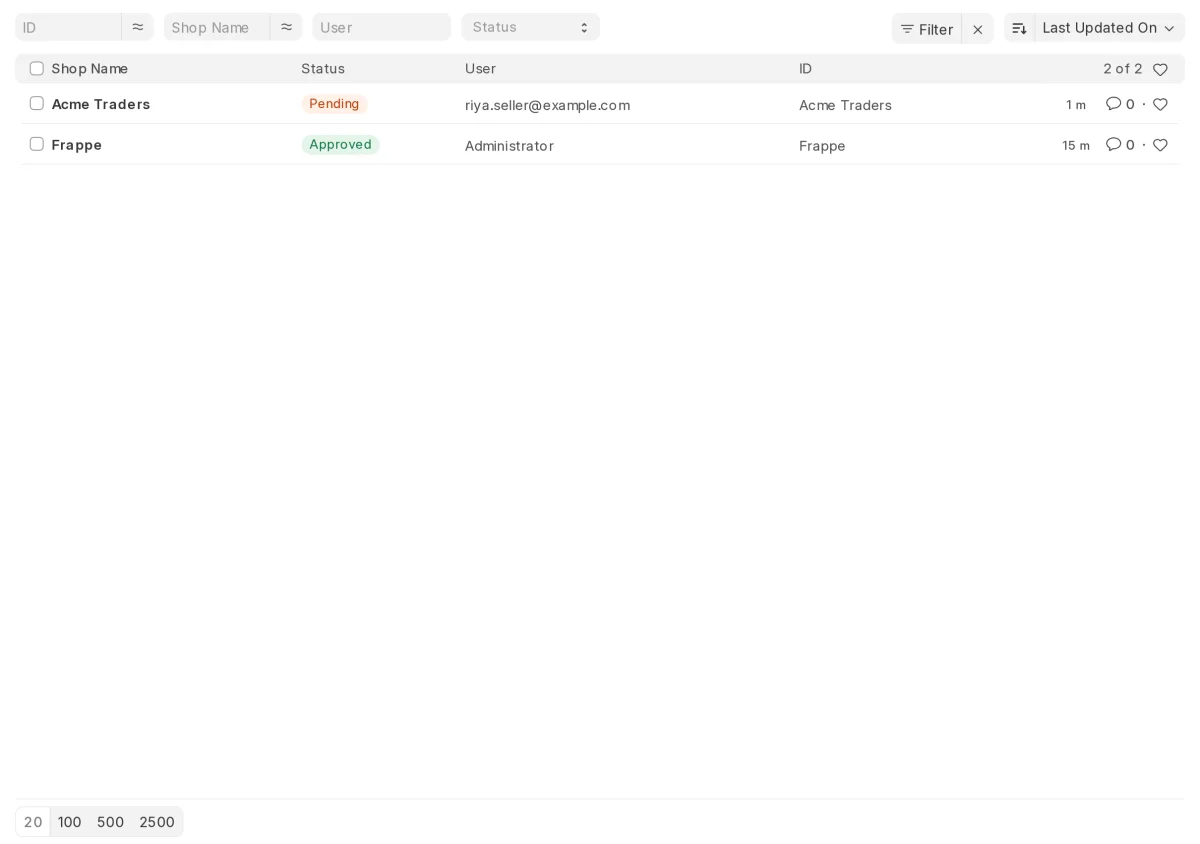Like the Frappe row heart icon
Viewport: 1200px width, 844px height.
1160,145
